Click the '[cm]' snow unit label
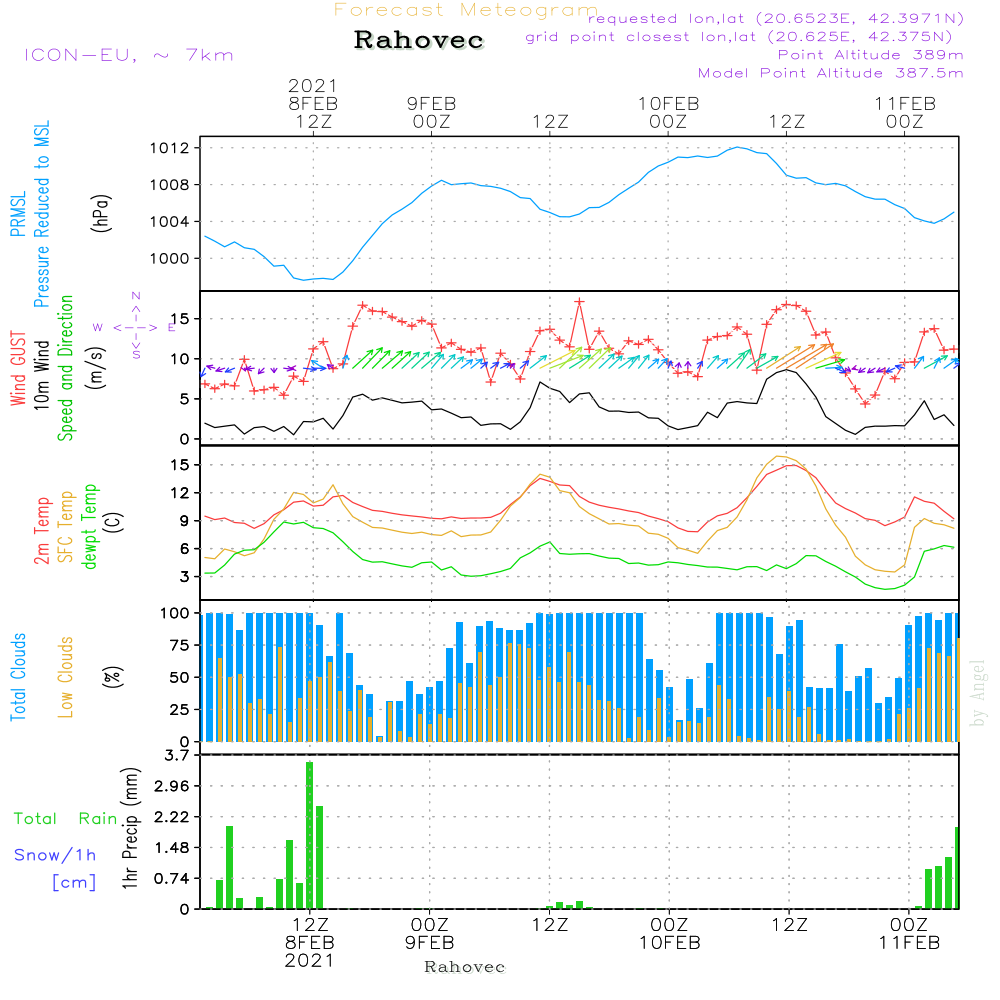This screenshot has height=1000, width=1000. pos(74,883)
